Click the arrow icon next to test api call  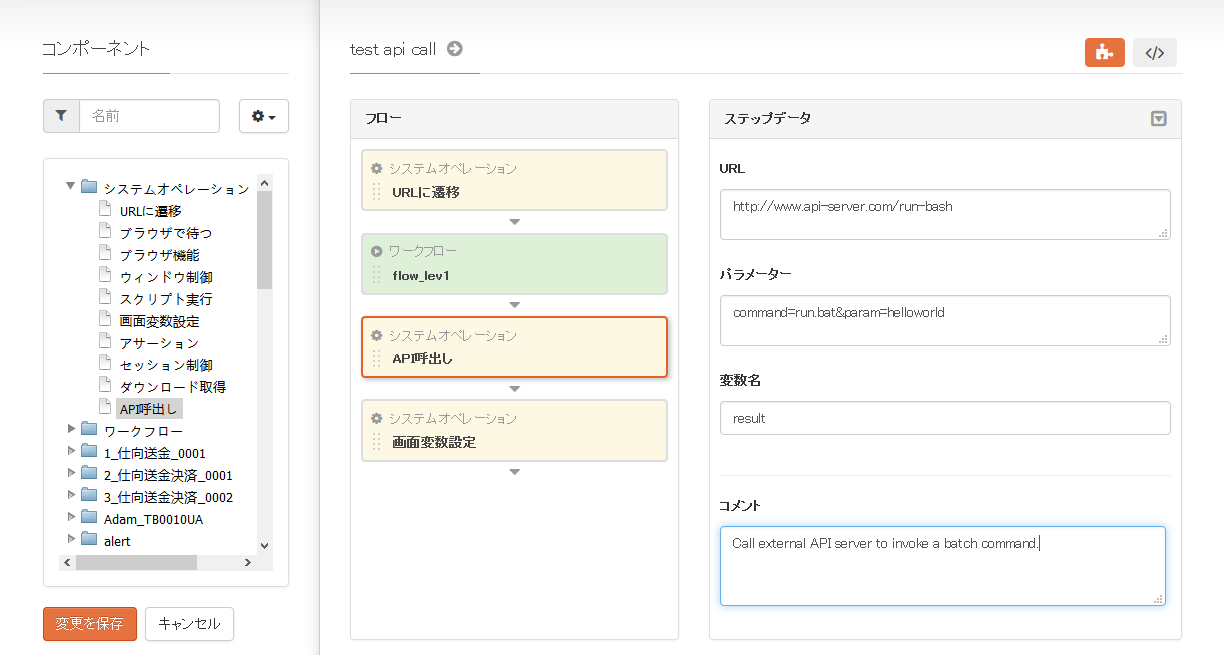pos(455,48)
